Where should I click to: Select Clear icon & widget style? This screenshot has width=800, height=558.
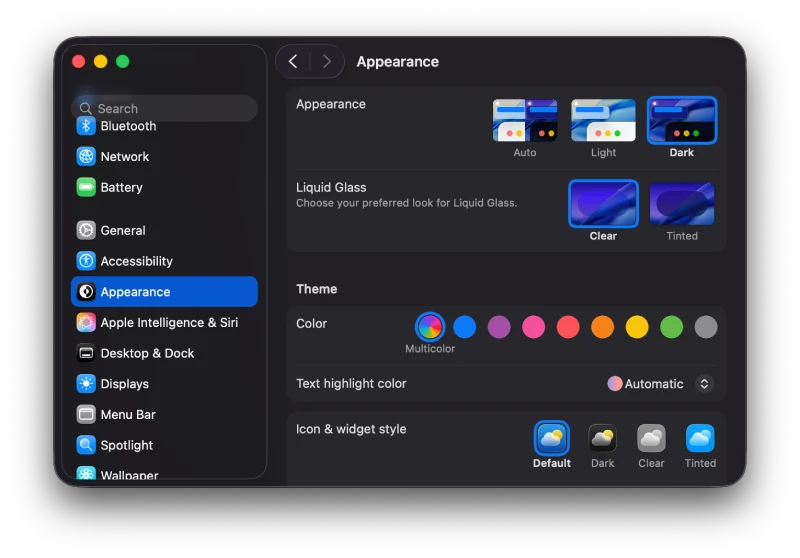pyautogui.click(x=651, y=439)
